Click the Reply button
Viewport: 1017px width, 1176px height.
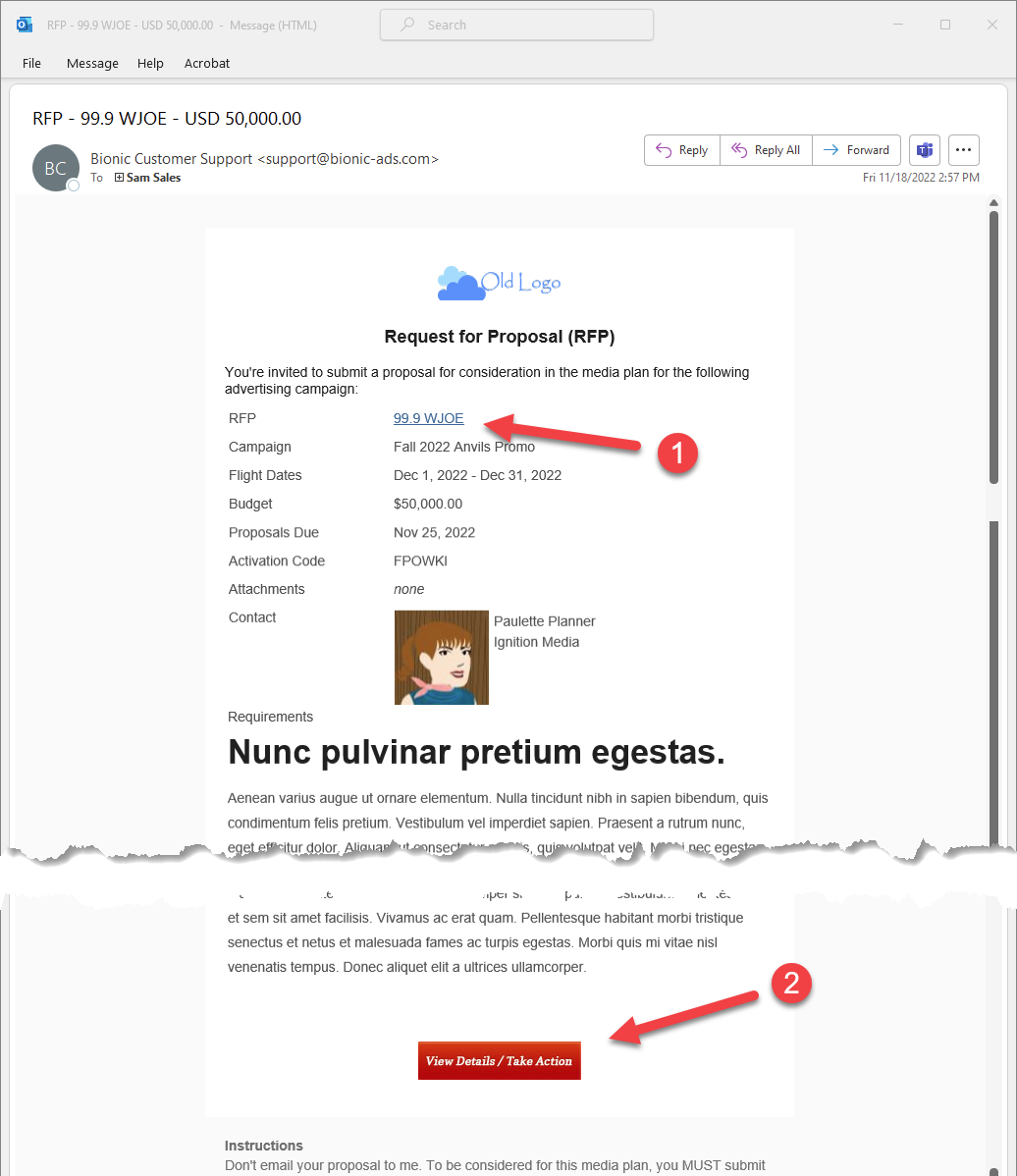click(682, 150)
